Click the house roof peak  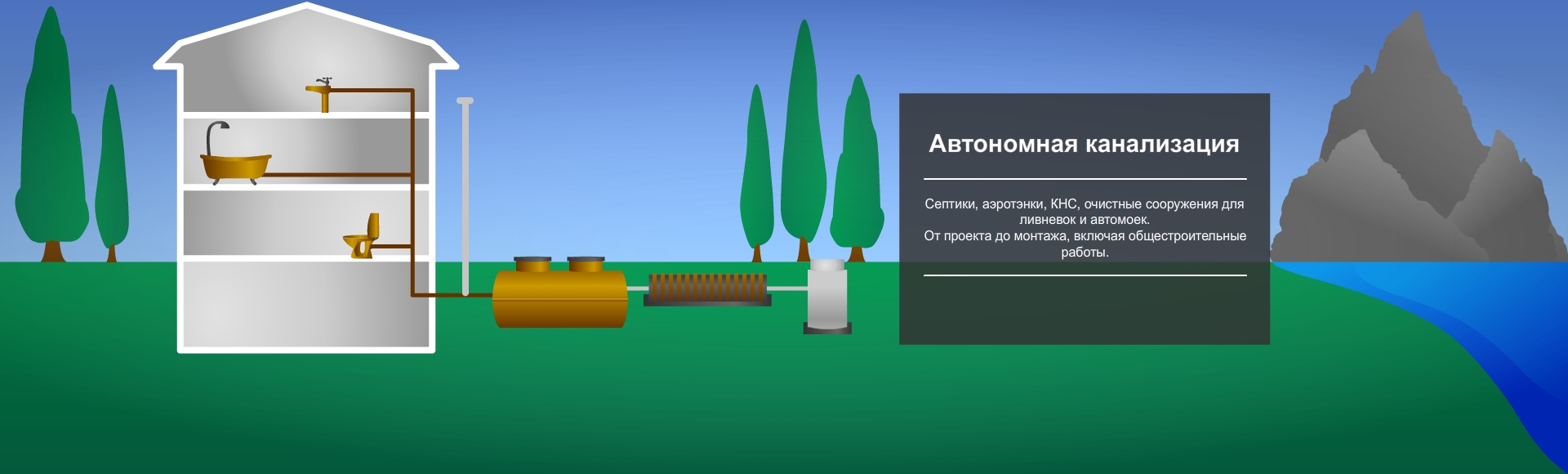point(306,10)
